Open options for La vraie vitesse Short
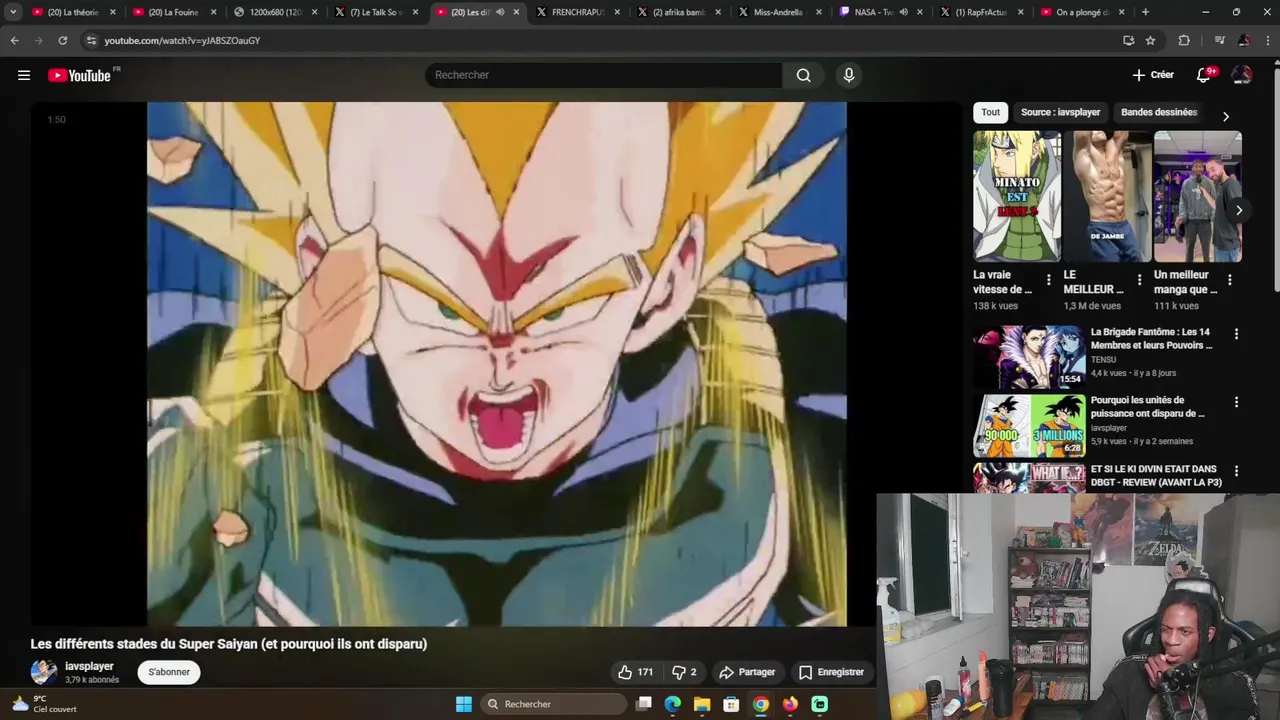This screenshot has width=1280, height=720. [1048, 280]
